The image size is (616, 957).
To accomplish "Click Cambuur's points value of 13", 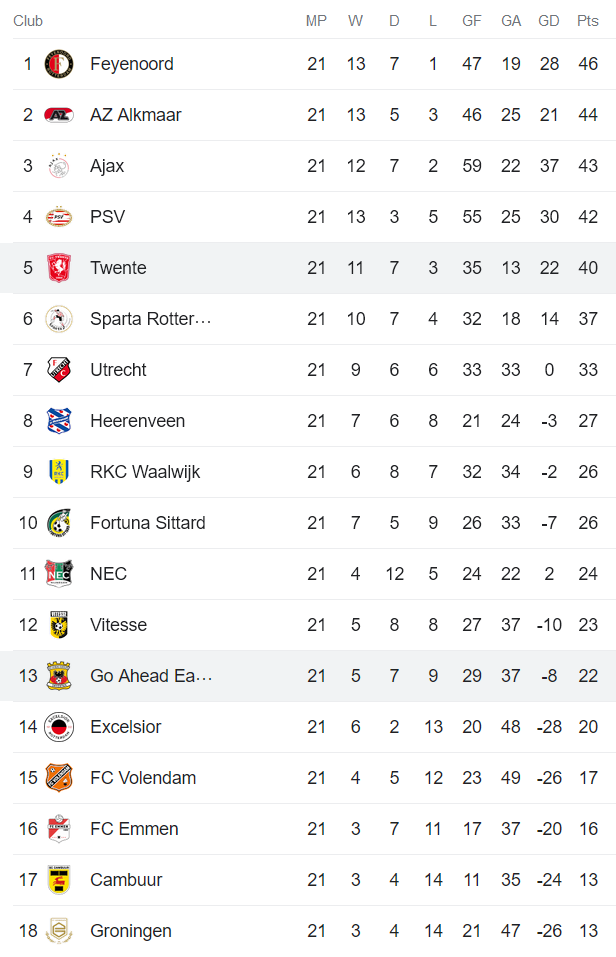I will pyautogui.click(x=588, y=880).
